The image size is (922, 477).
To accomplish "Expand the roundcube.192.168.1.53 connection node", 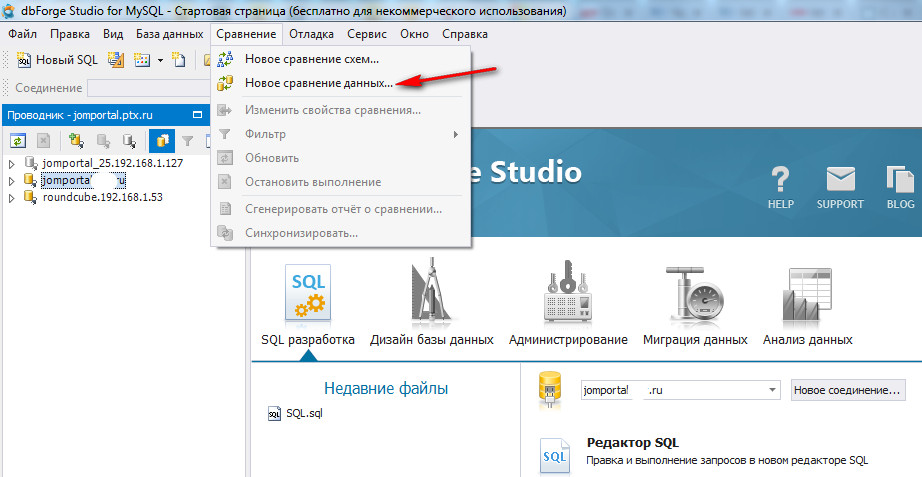I will (x=12, y=198).
